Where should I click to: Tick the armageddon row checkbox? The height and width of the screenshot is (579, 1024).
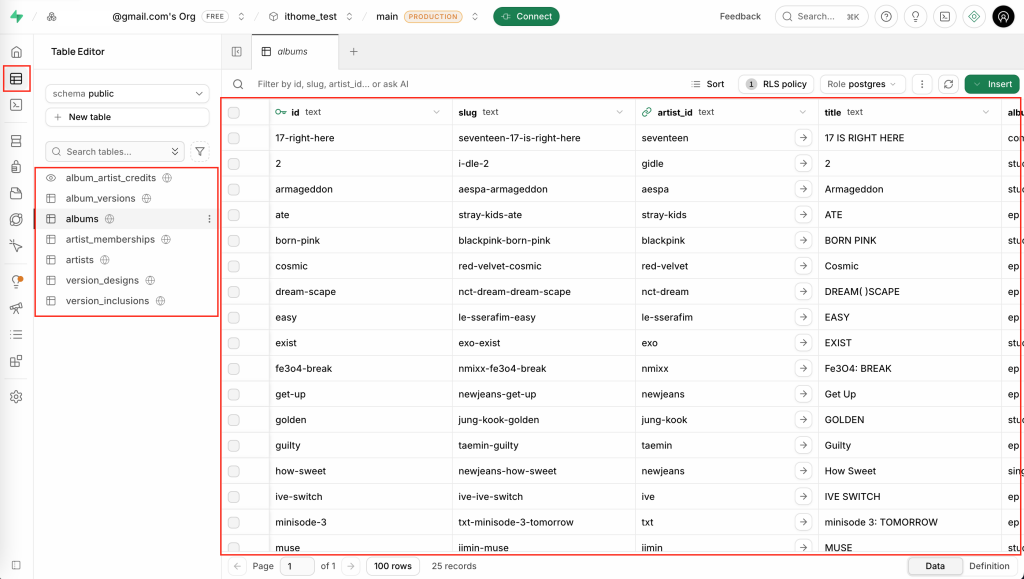234,189
